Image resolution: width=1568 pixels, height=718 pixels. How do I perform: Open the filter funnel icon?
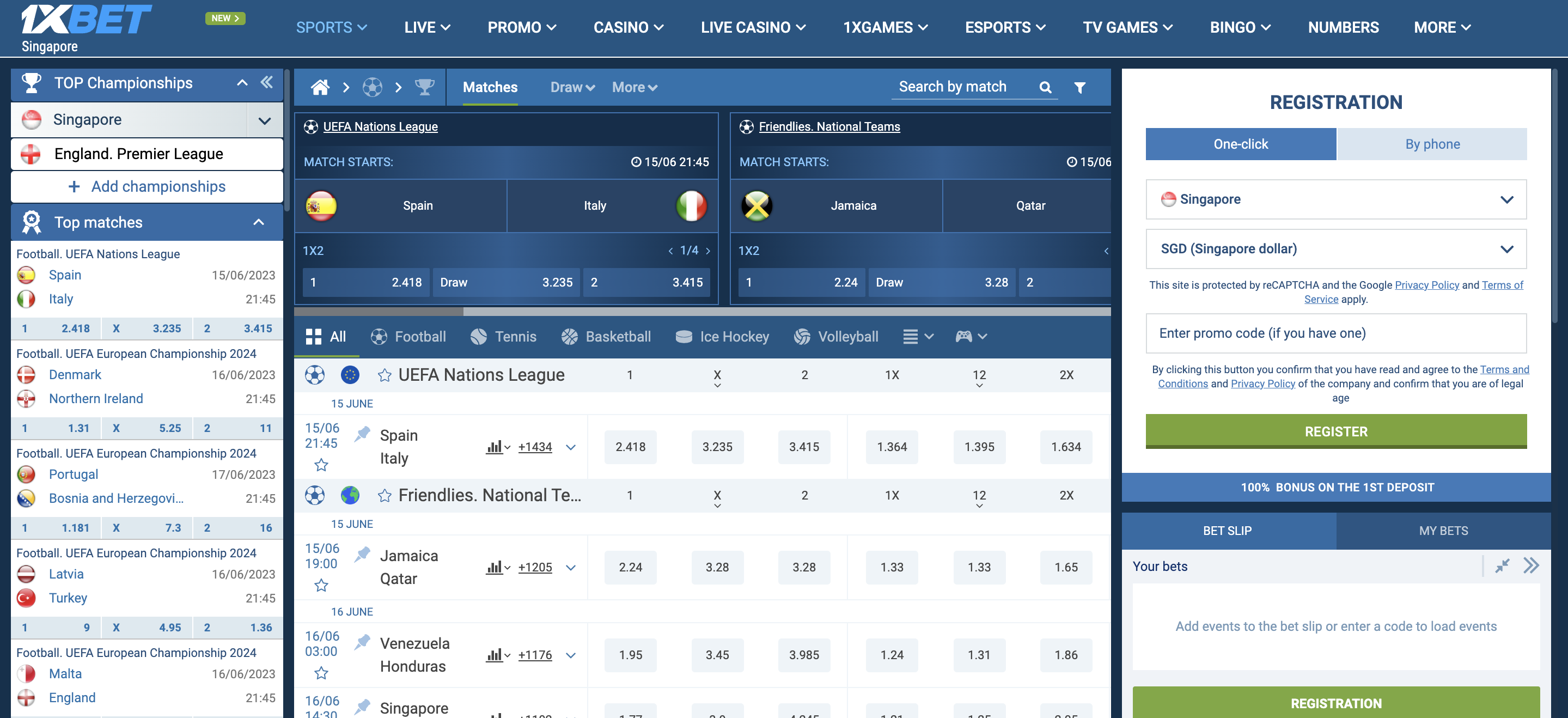pyautogui.click(x=1080, y=87)
